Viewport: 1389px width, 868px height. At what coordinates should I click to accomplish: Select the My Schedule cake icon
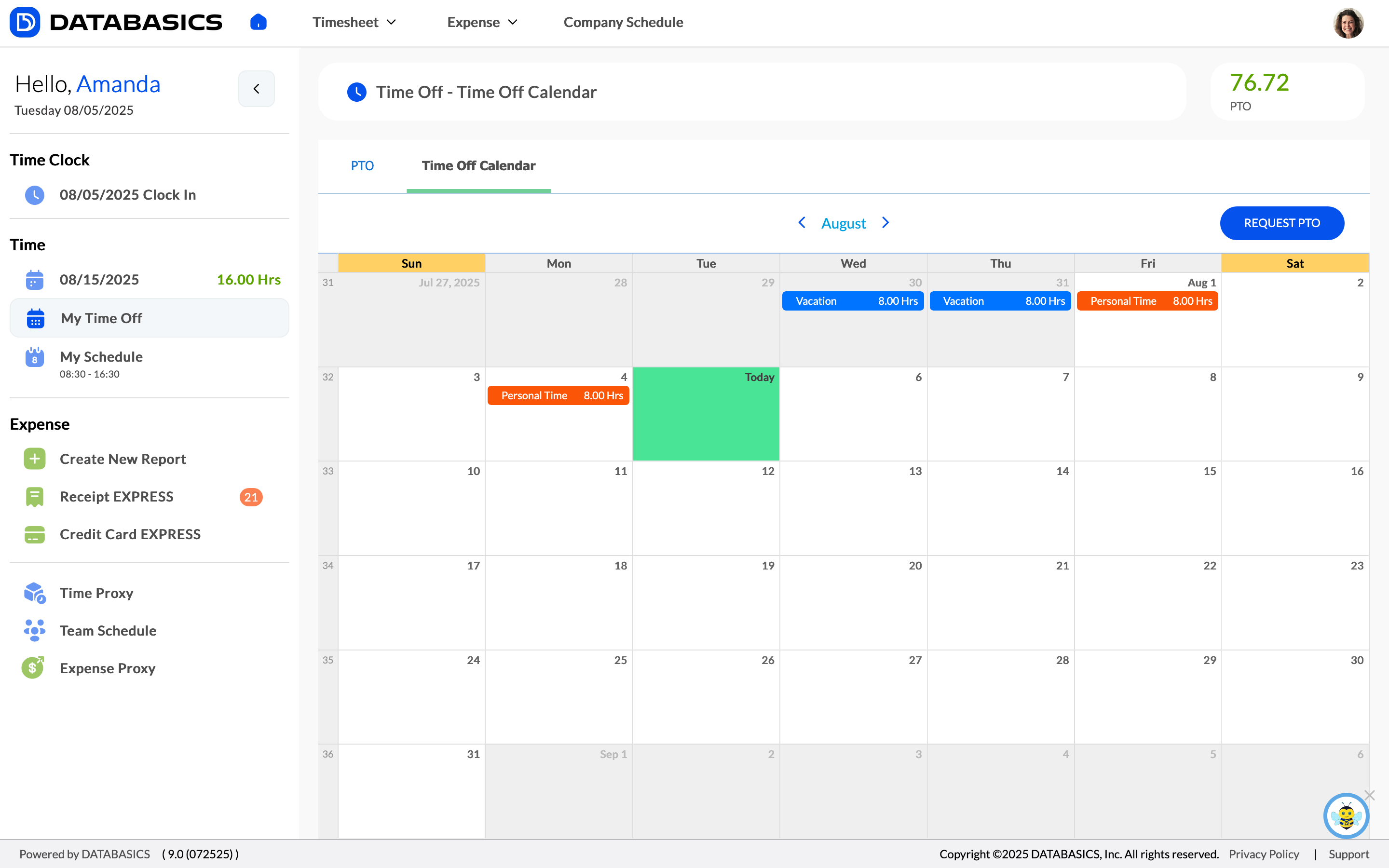point(34,357)
